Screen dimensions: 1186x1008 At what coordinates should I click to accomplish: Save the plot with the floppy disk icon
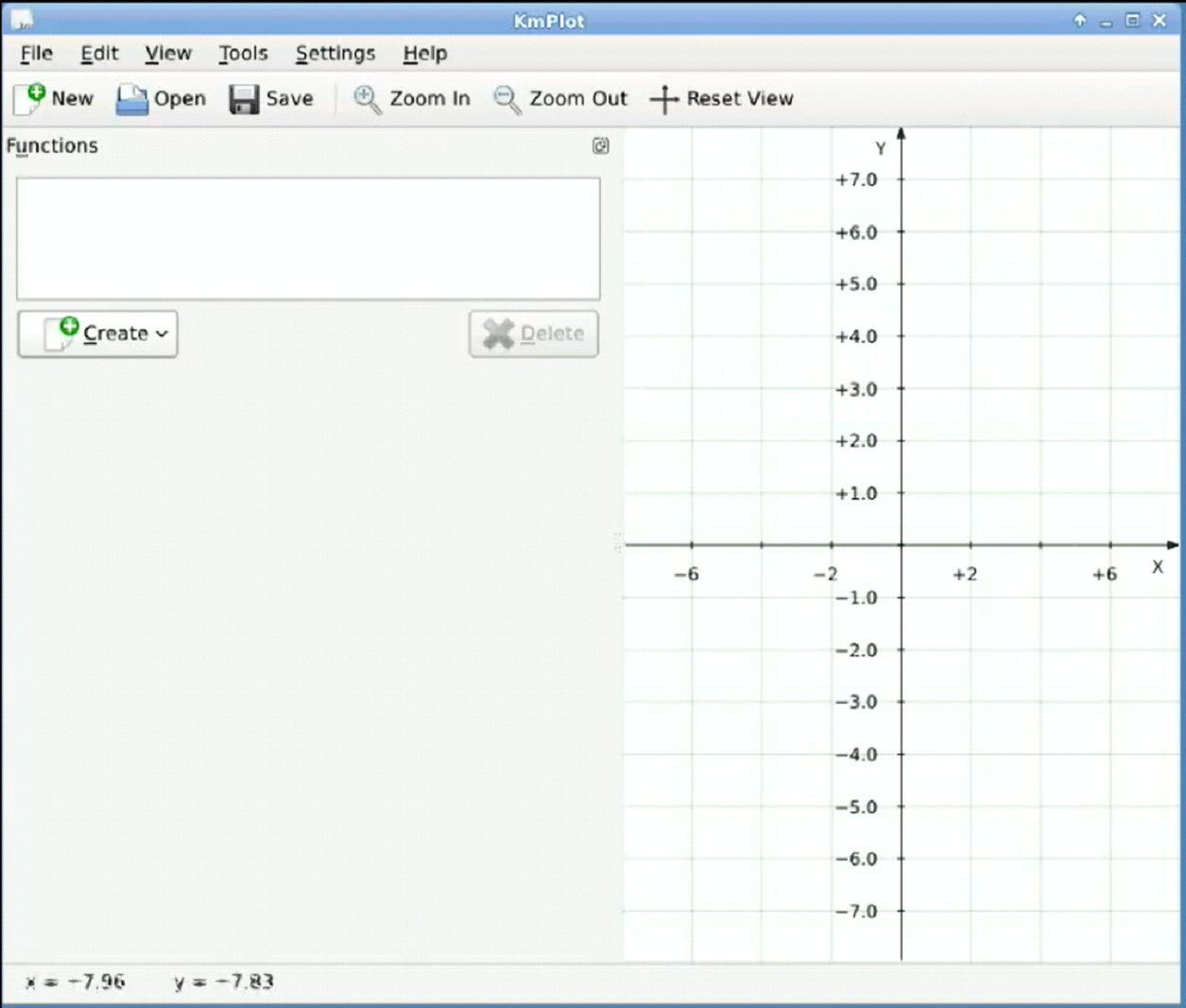coord(244,99)
